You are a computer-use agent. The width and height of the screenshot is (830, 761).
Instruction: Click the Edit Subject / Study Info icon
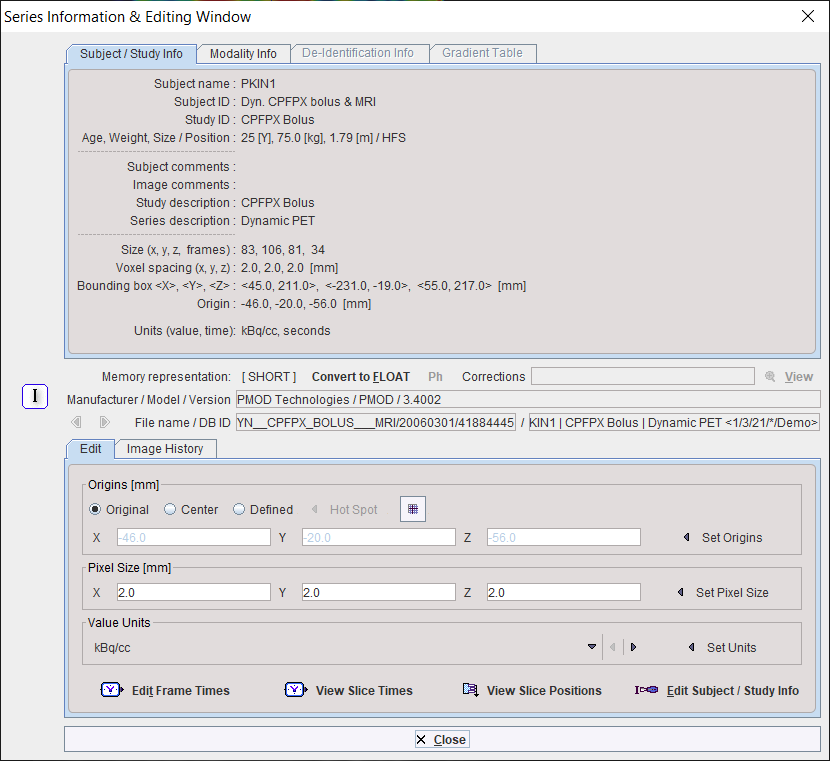point(646,690)
